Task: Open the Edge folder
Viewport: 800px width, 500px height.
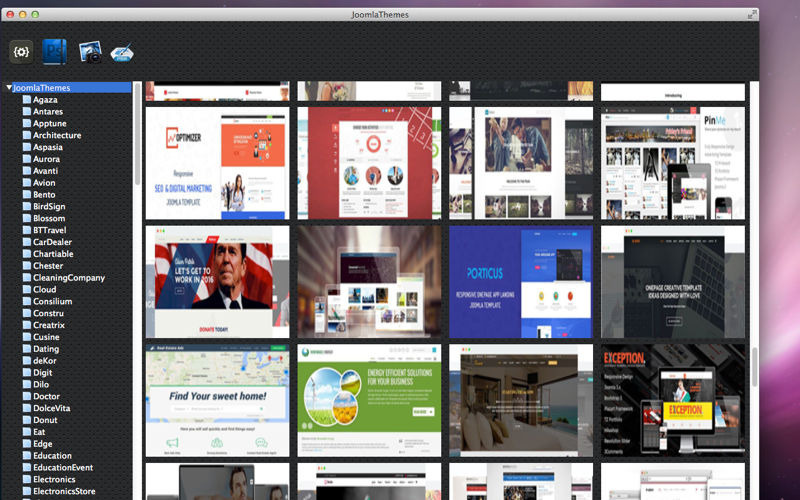Action: click(42, 443)
